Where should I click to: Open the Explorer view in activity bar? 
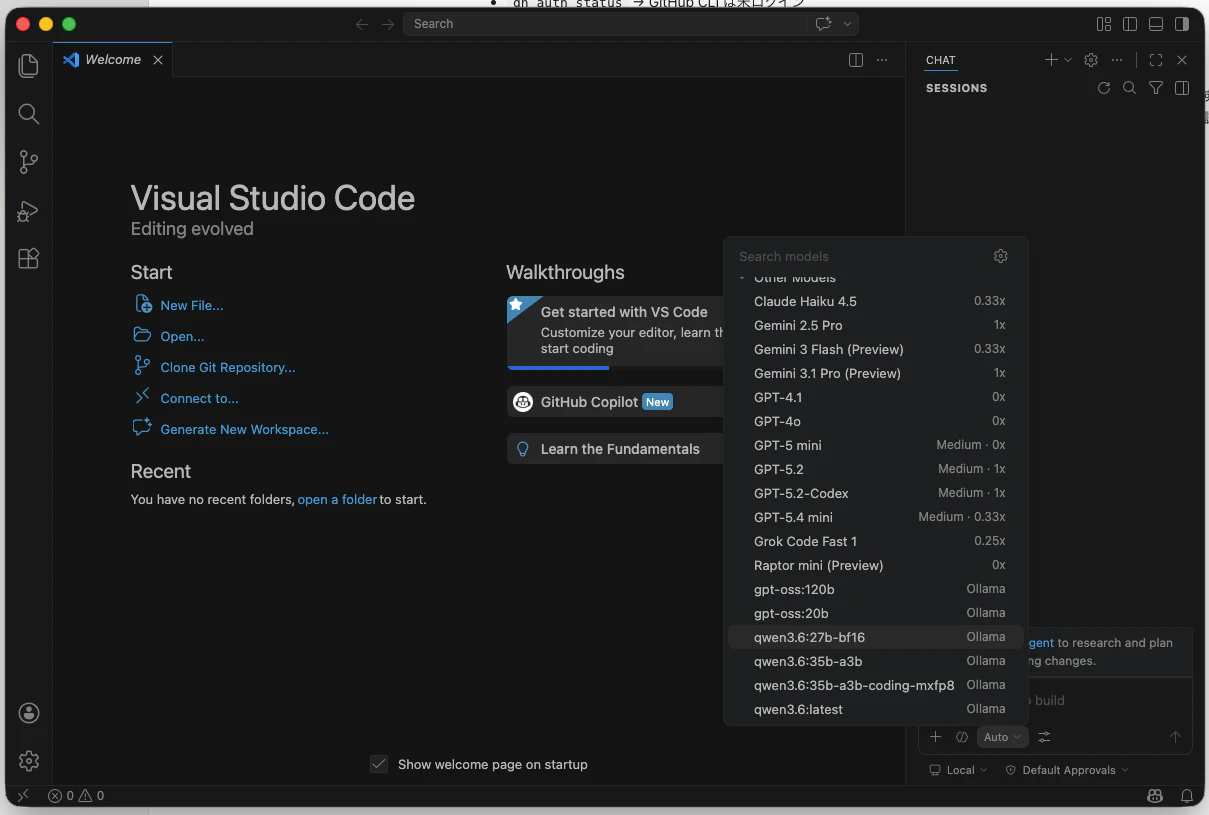point(29,66)
